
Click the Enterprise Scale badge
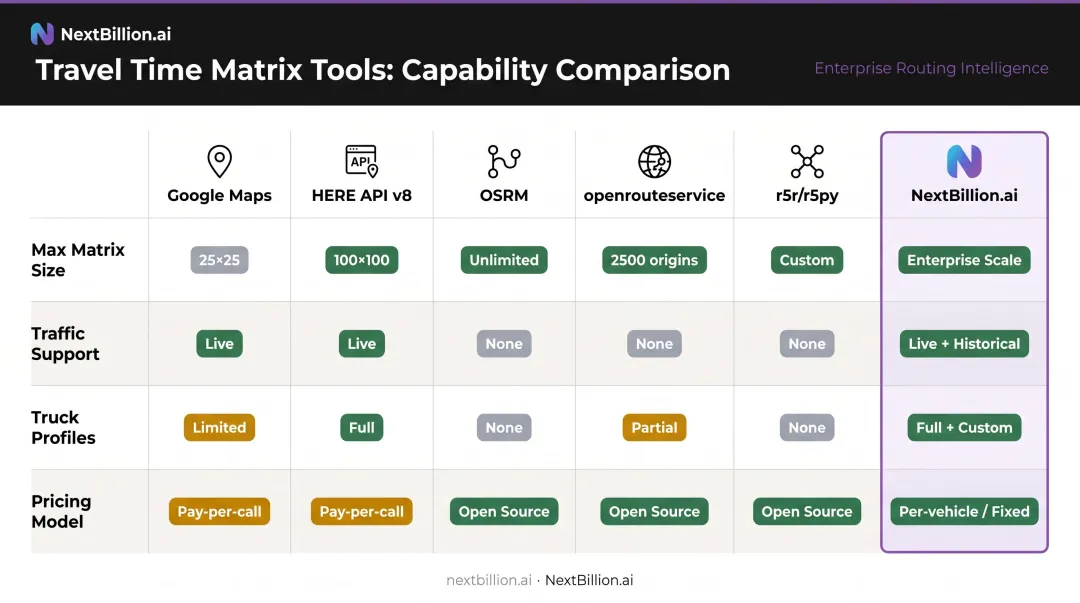coord(964,260)
